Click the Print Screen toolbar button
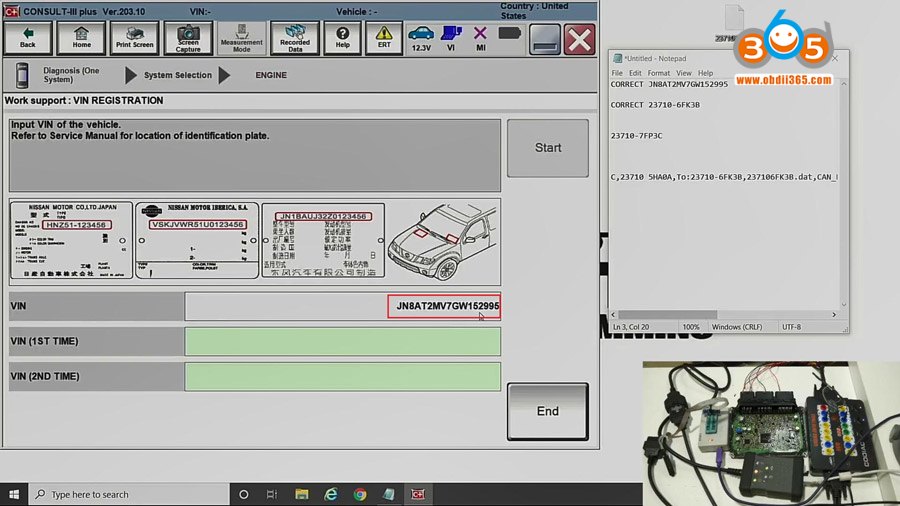 [134, 38]
